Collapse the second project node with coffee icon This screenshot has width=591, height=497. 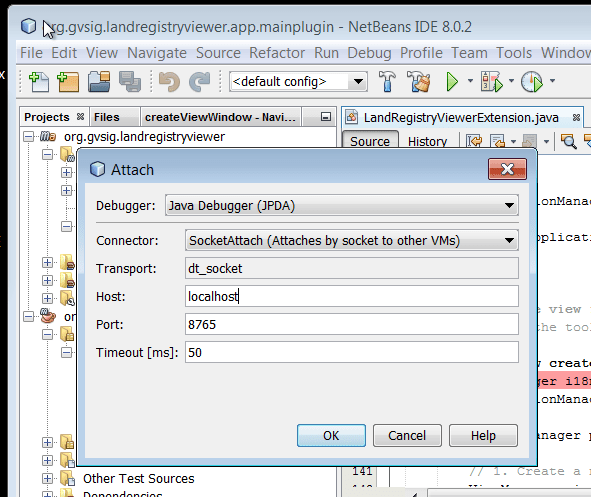pyautogui.click(x=28, y=316)
